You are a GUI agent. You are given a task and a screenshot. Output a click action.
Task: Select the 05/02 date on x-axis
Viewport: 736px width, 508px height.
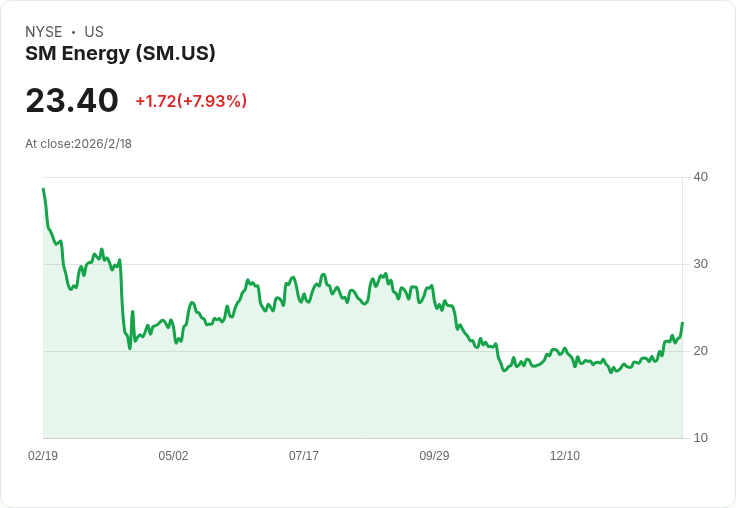(173, 456)
